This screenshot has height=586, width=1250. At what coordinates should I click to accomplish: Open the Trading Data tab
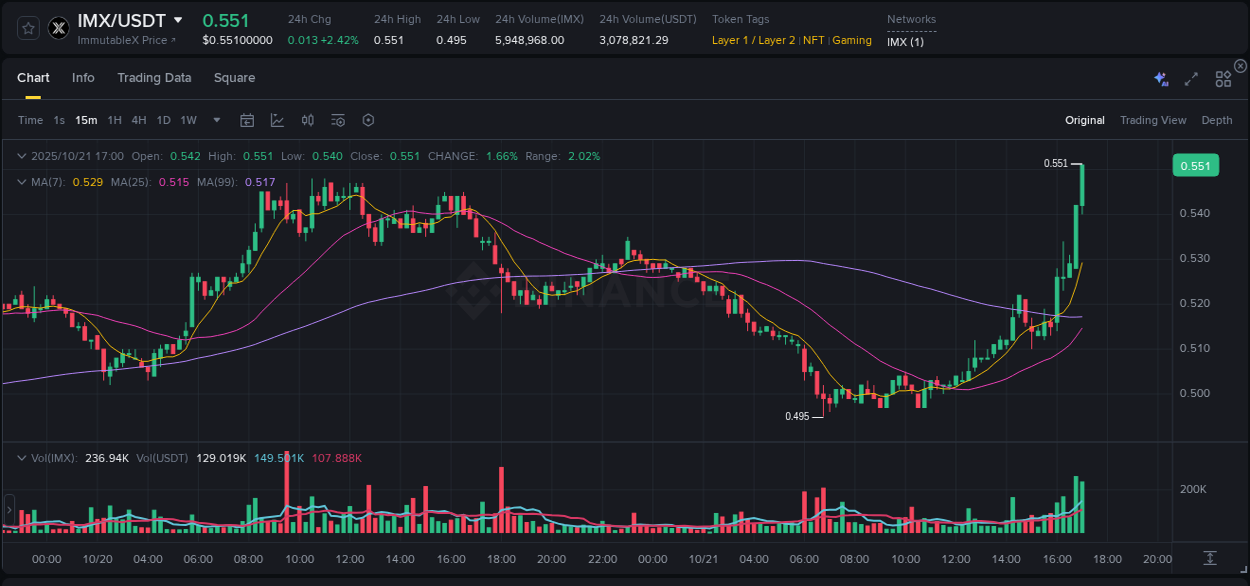click(x=154, y=77)
